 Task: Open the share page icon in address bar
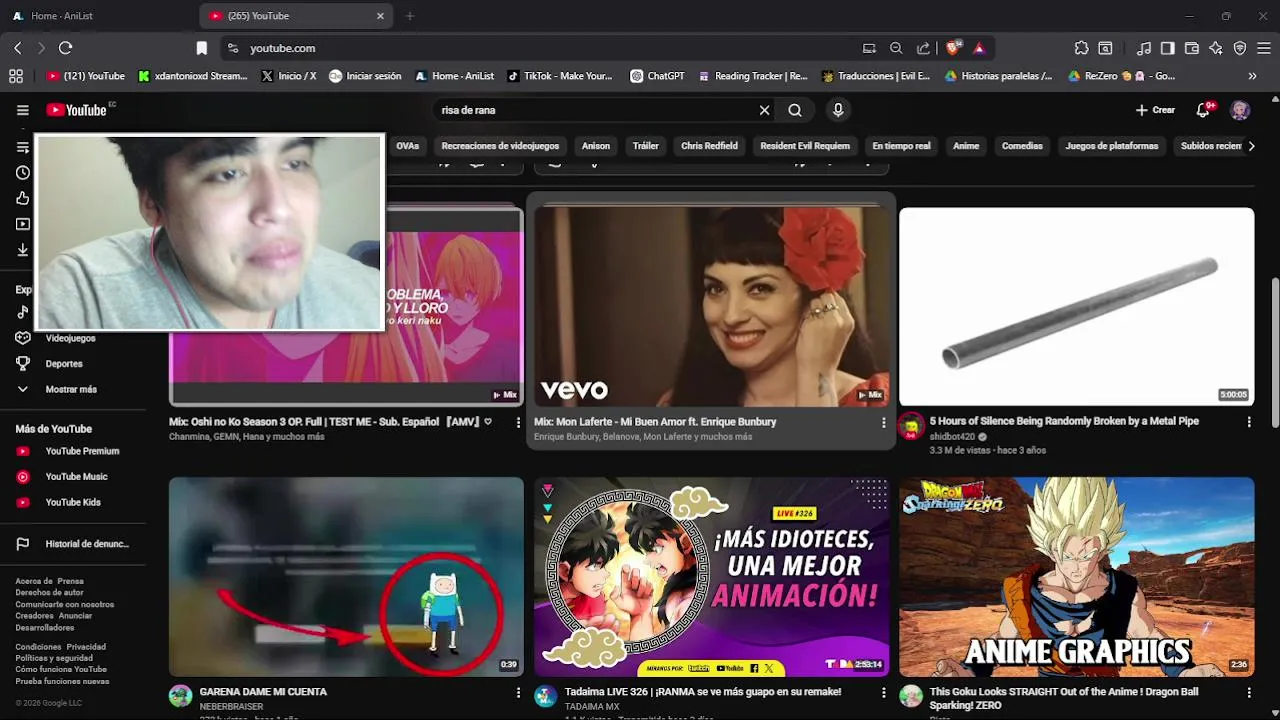pos(923,48)
